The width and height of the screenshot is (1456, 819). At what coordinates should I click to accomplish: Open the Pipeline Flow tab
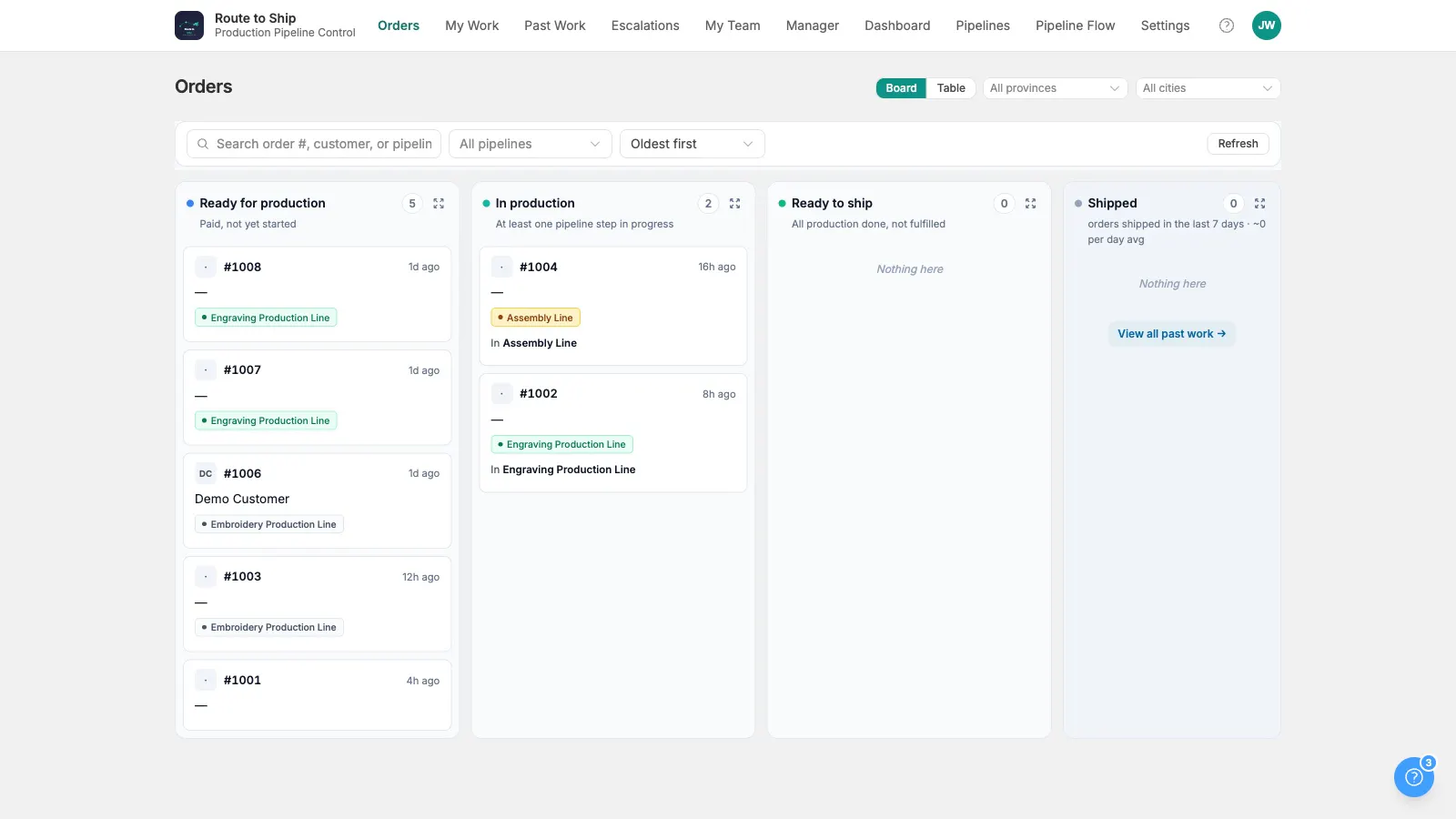coord(1075,25)
